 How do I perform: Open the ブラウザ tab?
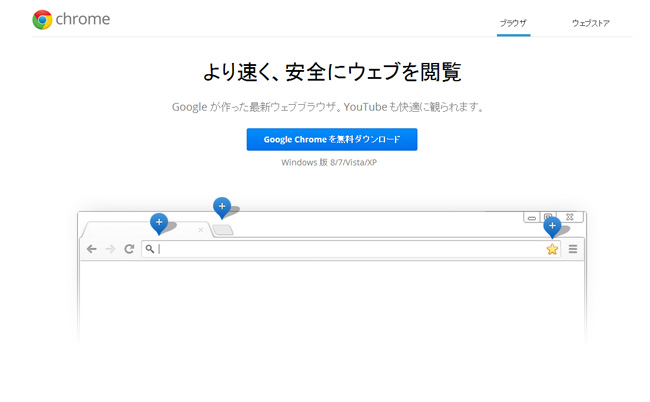(513, 23)
